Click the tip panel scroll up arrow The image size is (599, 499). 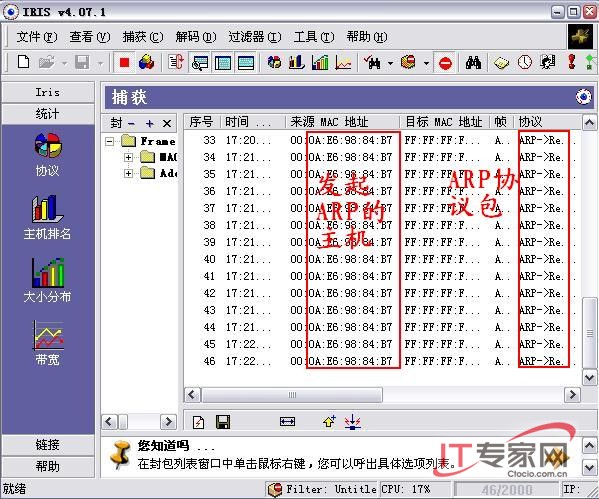(589, 446)
